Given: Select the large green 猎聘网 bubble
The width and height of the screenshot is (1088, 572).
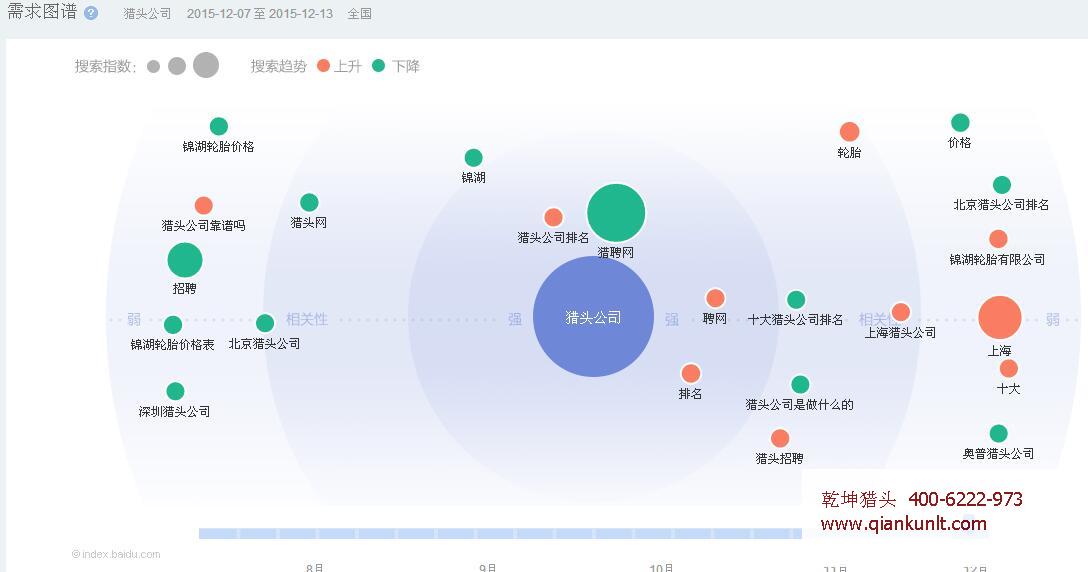Looking at the screenshot, I should 616,213.
